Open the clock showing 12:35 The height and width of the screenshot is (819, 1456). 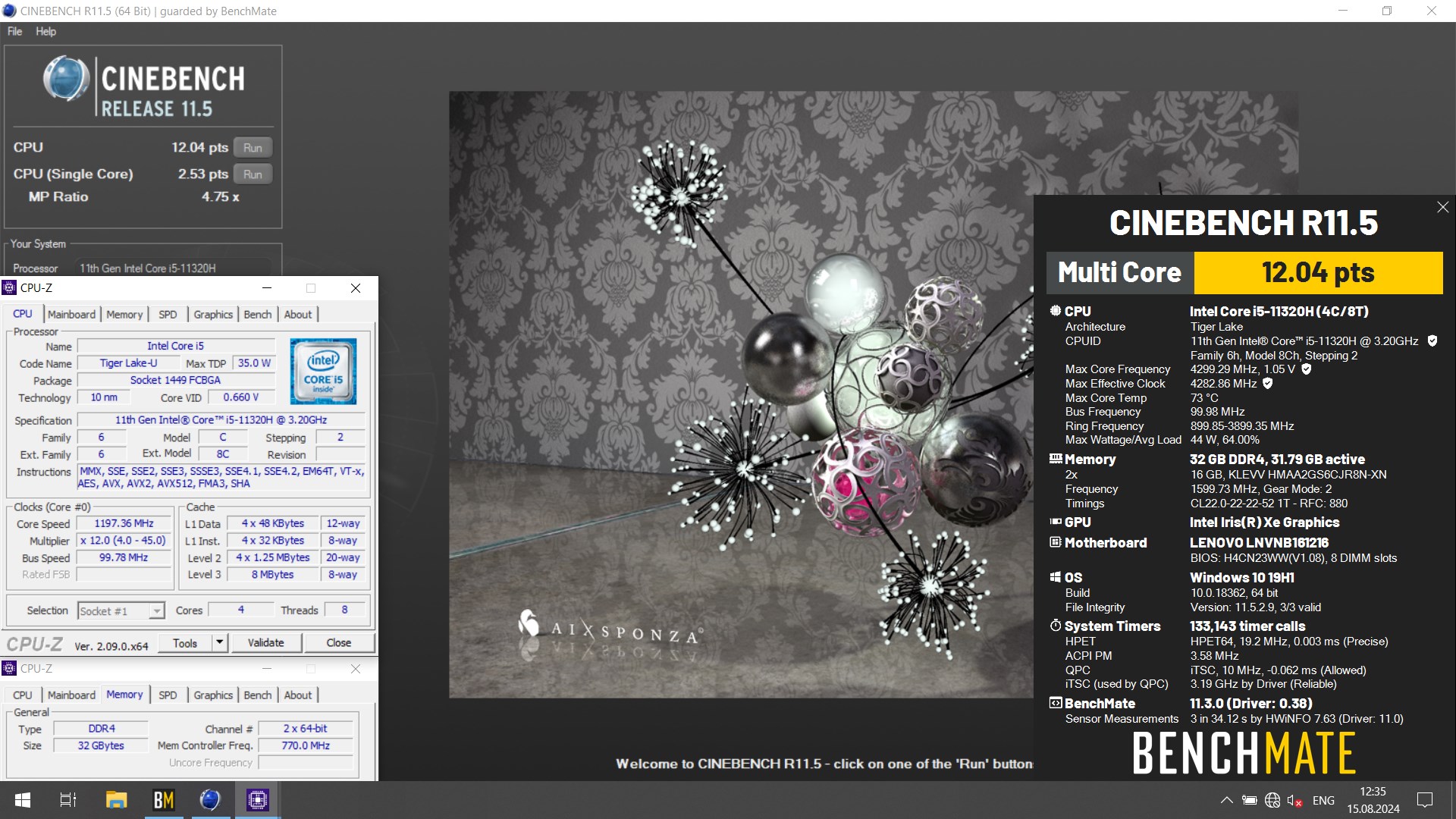pos(1373,792)
